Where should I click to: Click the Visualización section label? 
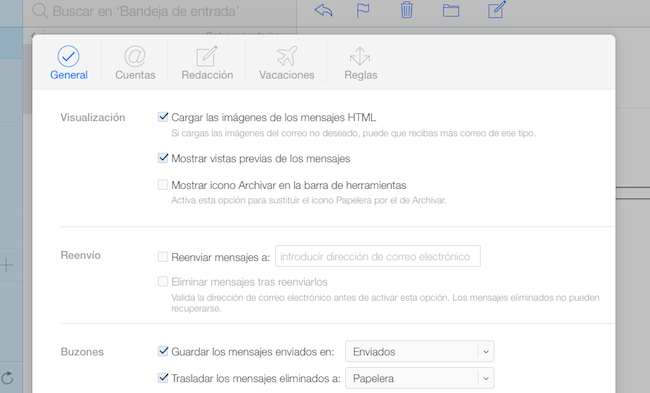[x=92, y=117]
